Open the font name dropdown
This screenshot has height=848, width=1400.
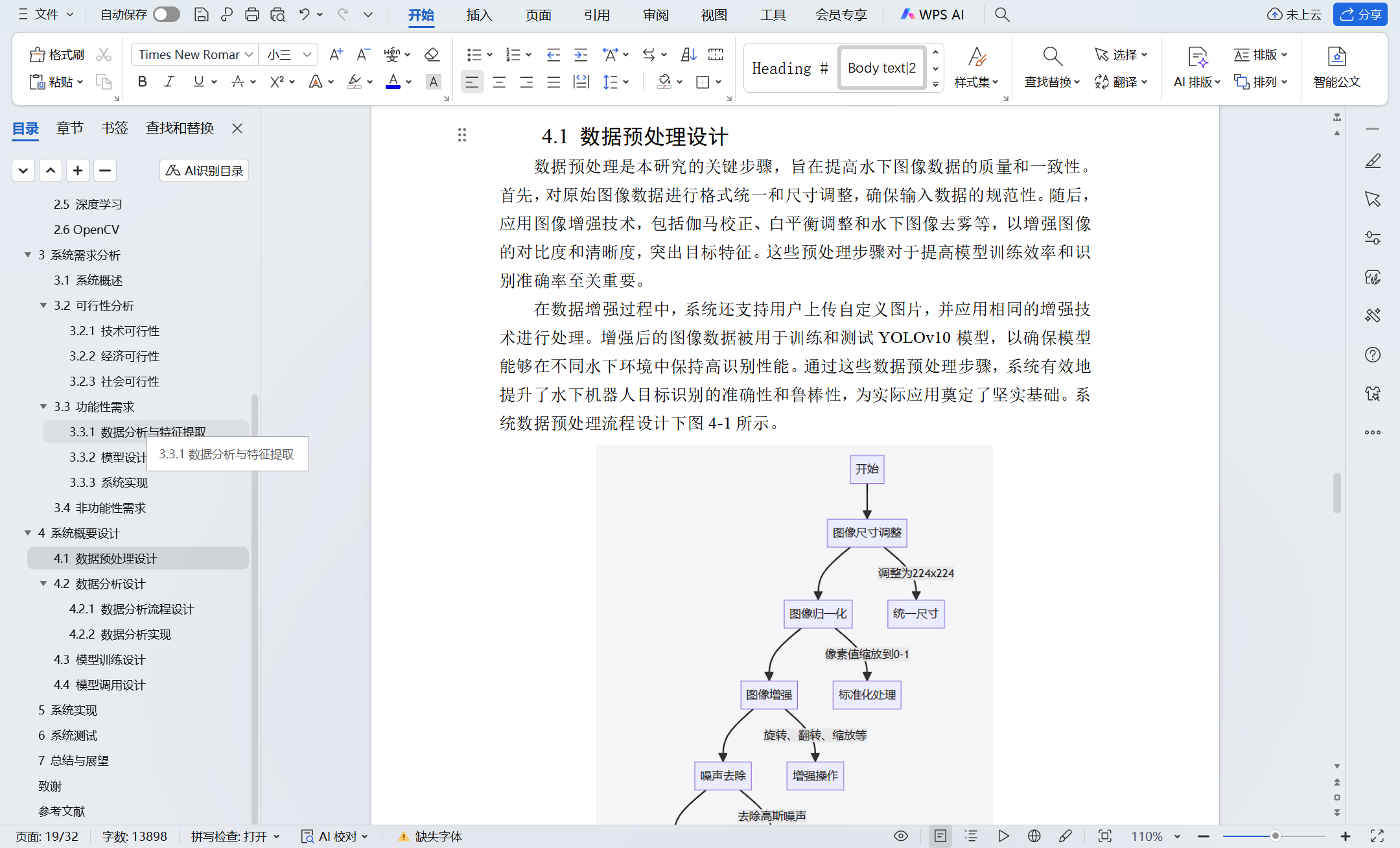[x=249, y=55]
